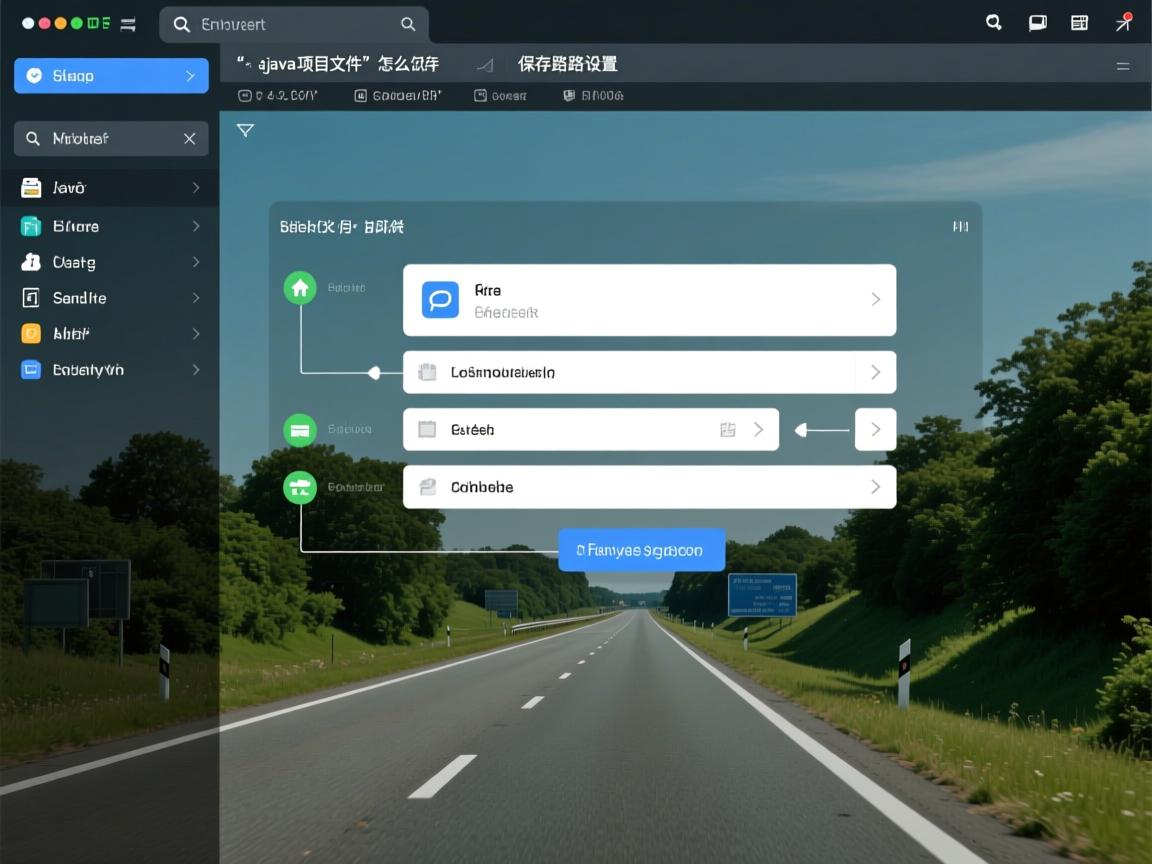
Task: Click the green home icon in the flowchart panel
Action: point(300,287)
